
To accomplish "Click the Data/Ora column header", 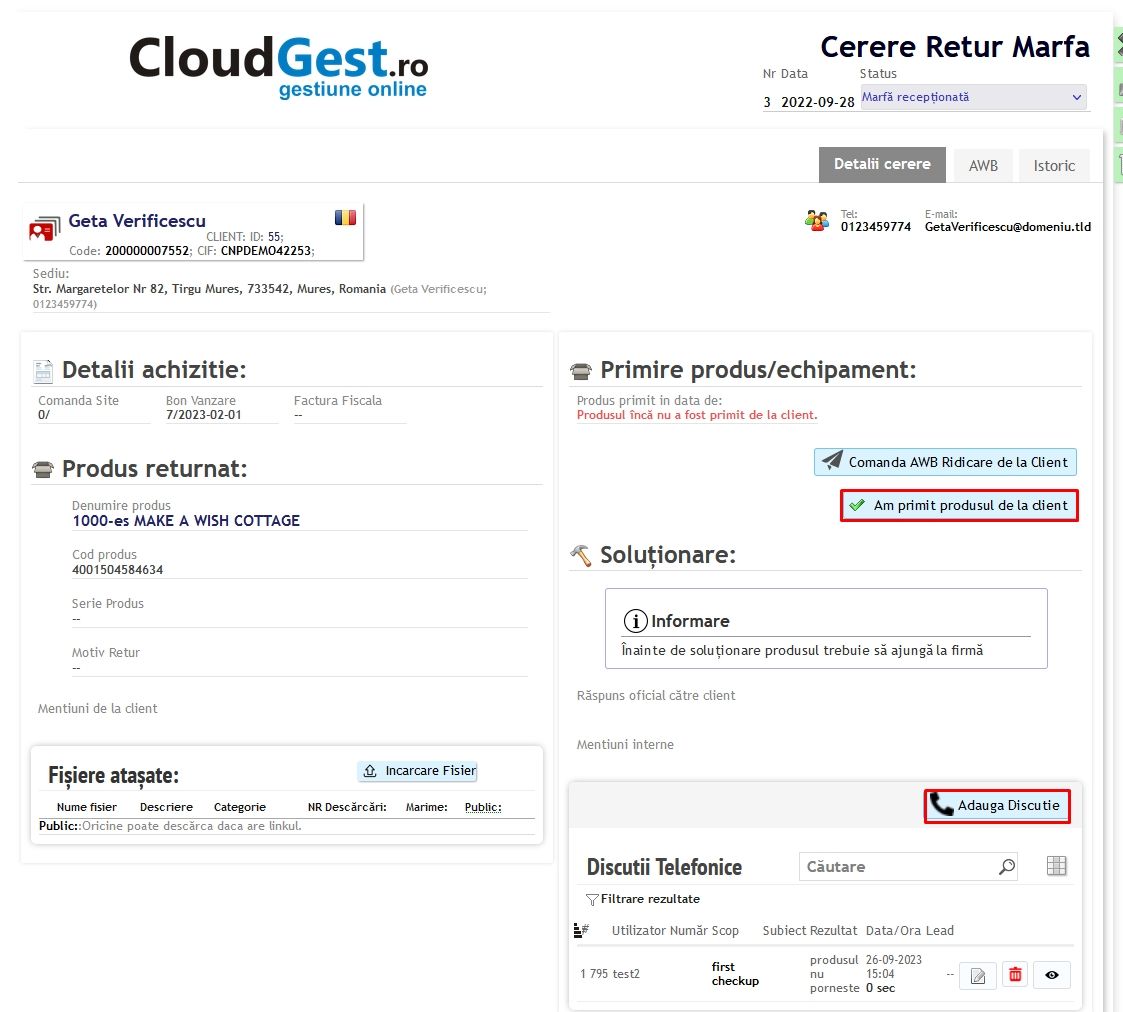I will (893, 930).
